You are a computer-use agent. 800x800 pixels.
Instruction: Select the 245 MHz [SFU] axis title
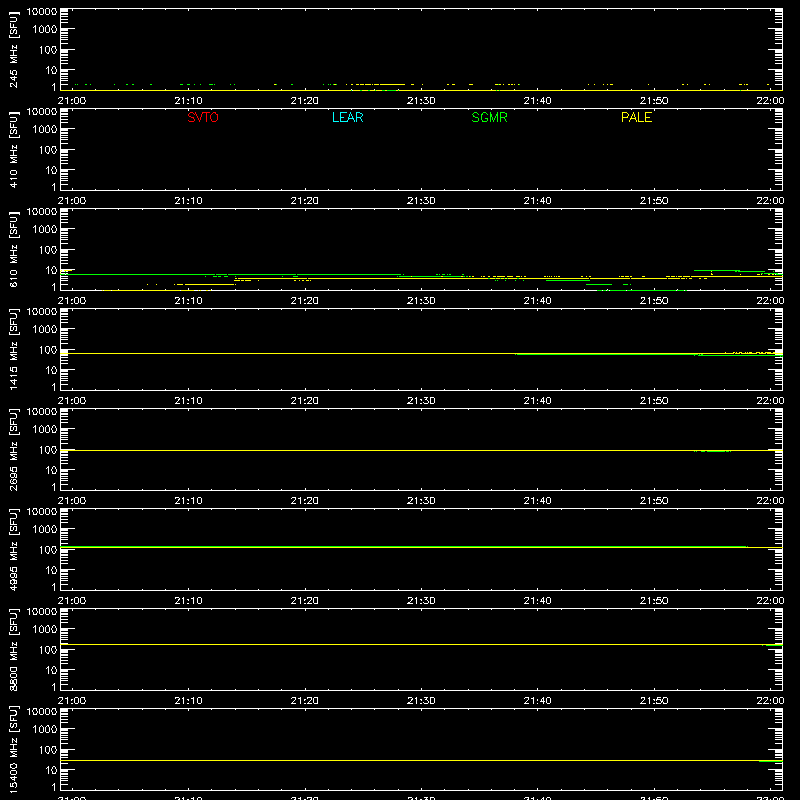13,49
